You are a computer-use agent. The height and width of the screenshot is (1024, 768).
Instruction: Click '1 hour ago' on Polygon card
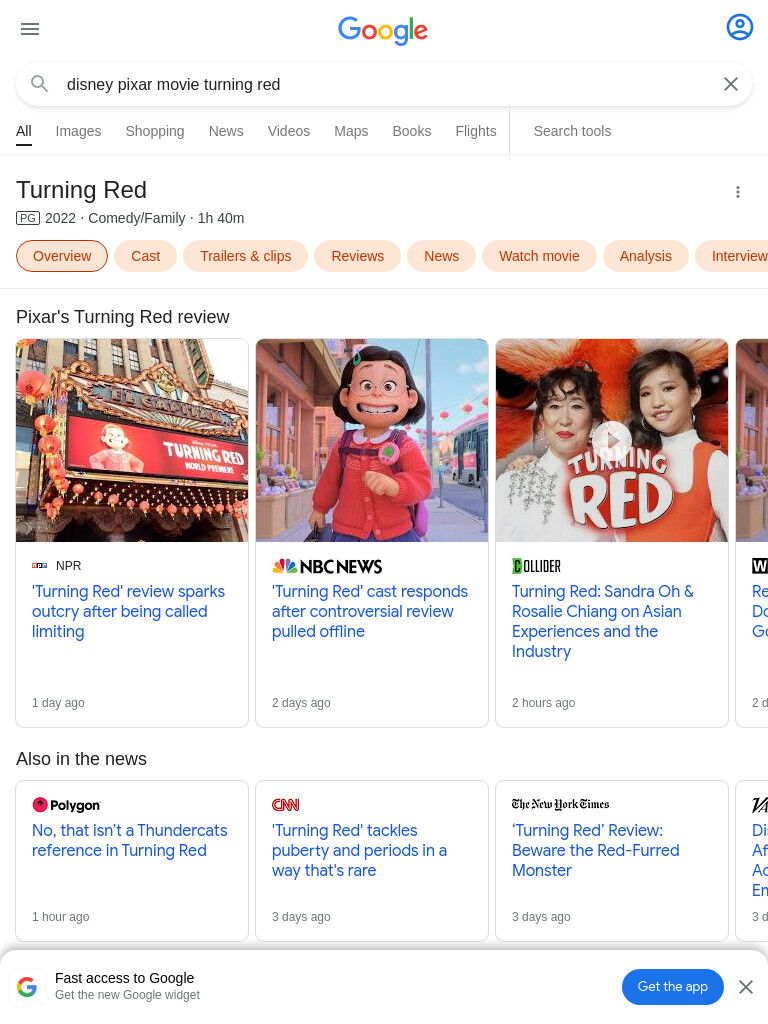point(61,917)
